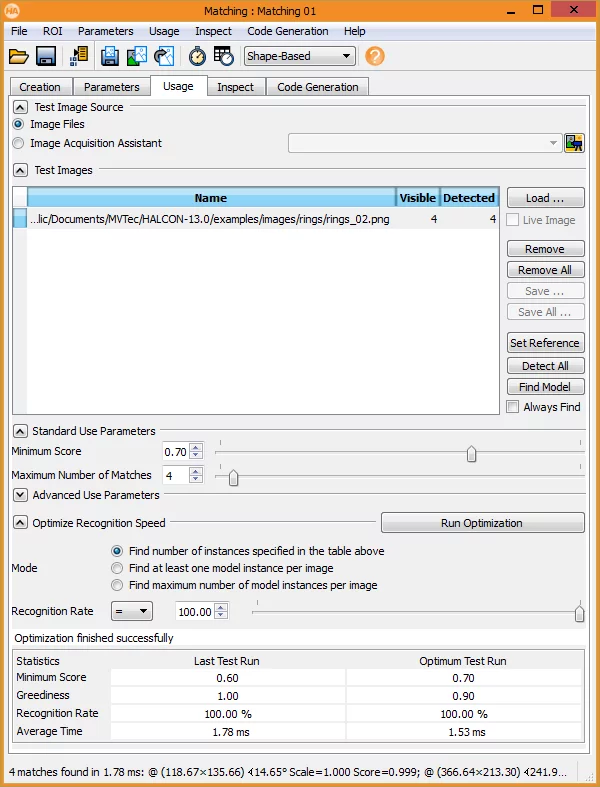
Task: Enable the Always Find checkbox
Action: (x=513, y=407)
